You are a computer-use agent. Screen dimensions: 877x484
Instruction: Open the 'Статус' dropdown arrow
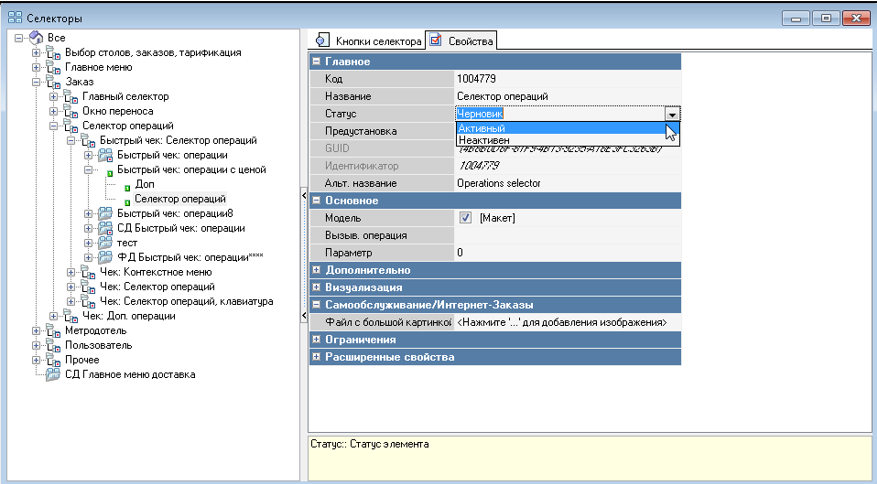click(673, 115)
